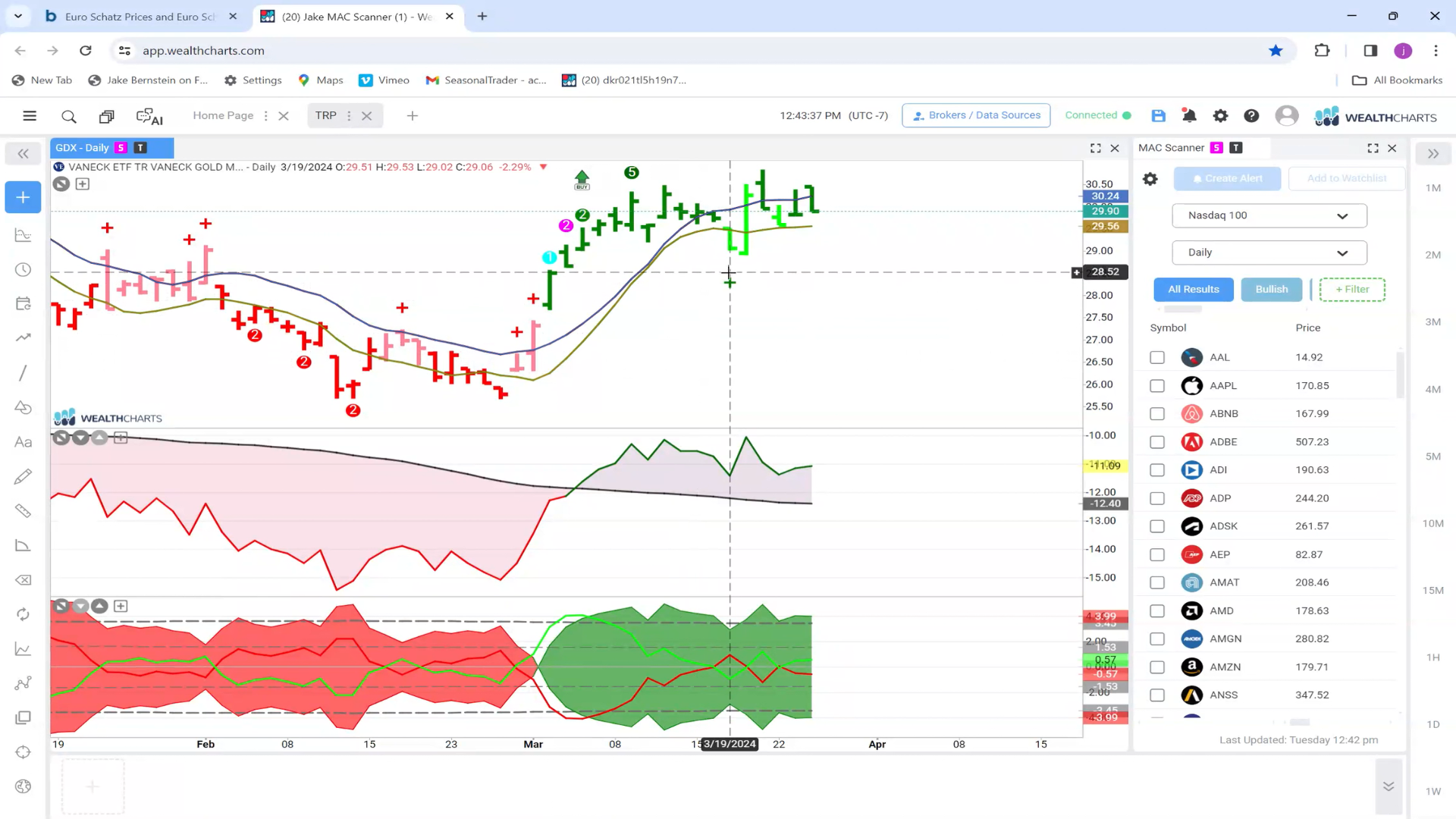The width and height of the screenshot is (1456, 819).
Task: Click the Add to Watchlist button
Action: pyautogui.click(x=1346, y=178)
